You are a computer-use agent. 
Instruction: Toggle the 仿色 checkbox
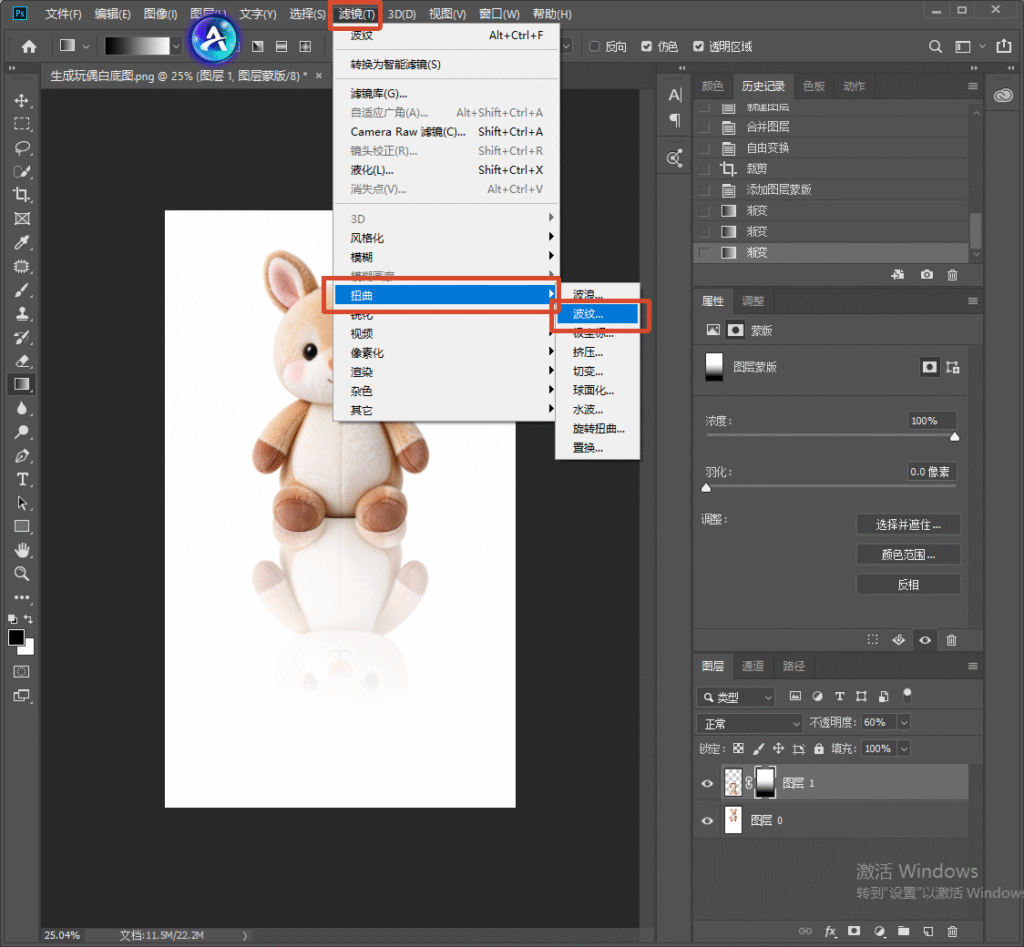click(647, 46)
